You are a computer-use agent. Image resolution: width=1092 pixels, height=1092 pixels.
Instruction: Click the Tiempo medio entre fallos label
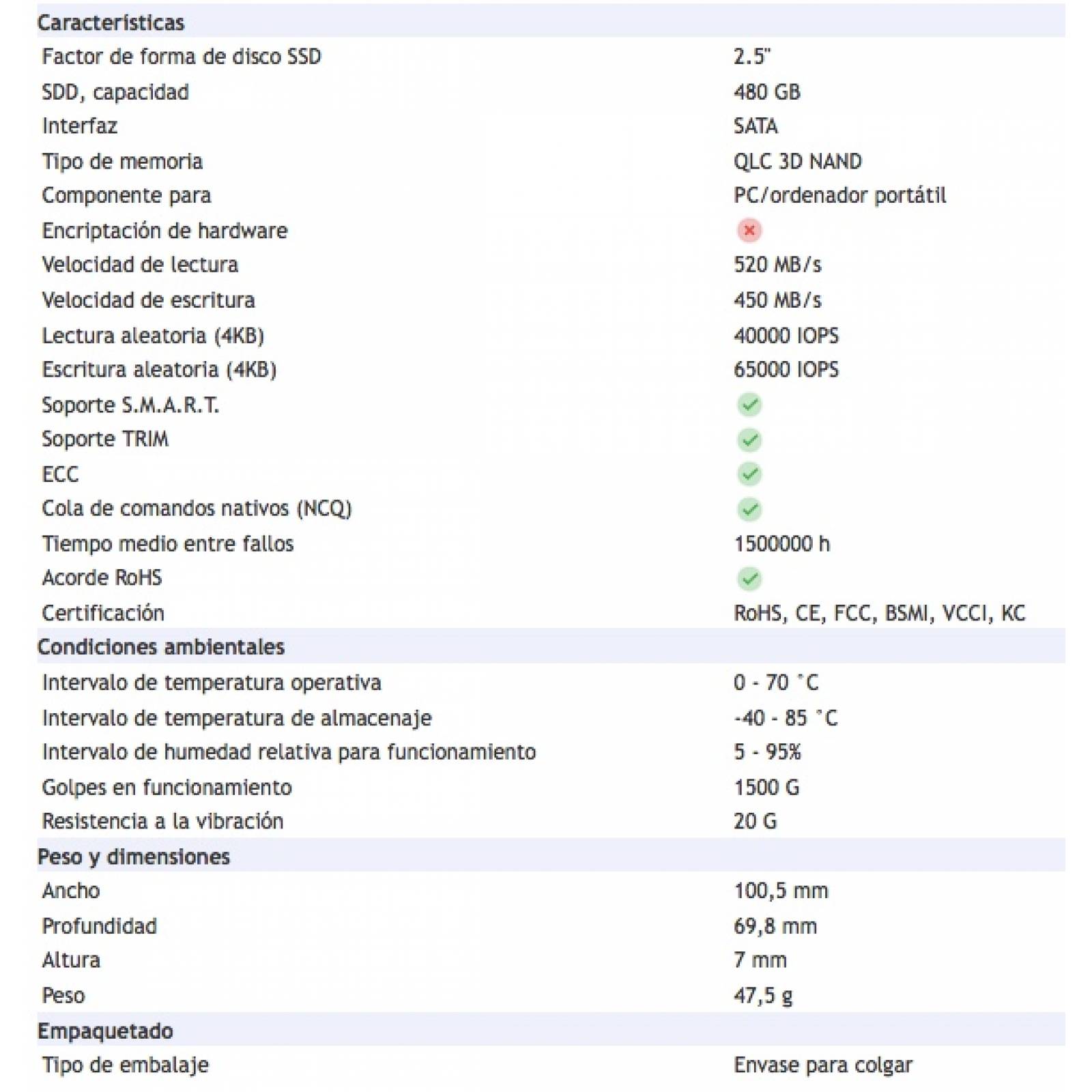168,544
